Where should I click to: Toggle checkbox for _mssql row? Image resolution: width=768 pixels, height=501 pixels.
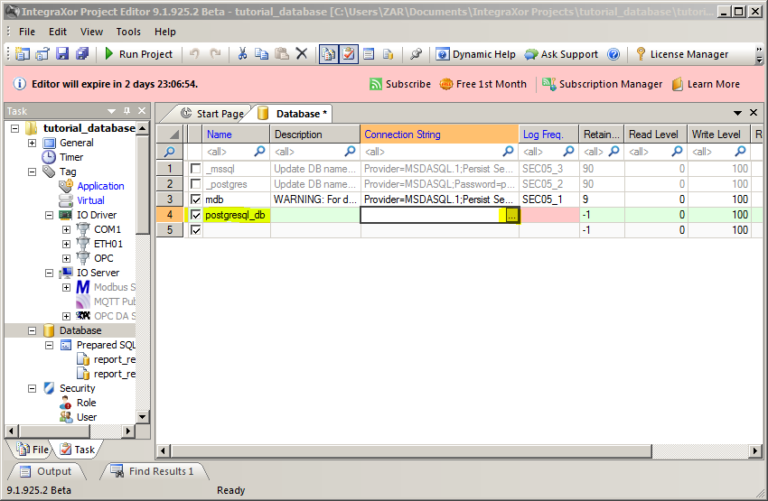click(x=195, y=169)
